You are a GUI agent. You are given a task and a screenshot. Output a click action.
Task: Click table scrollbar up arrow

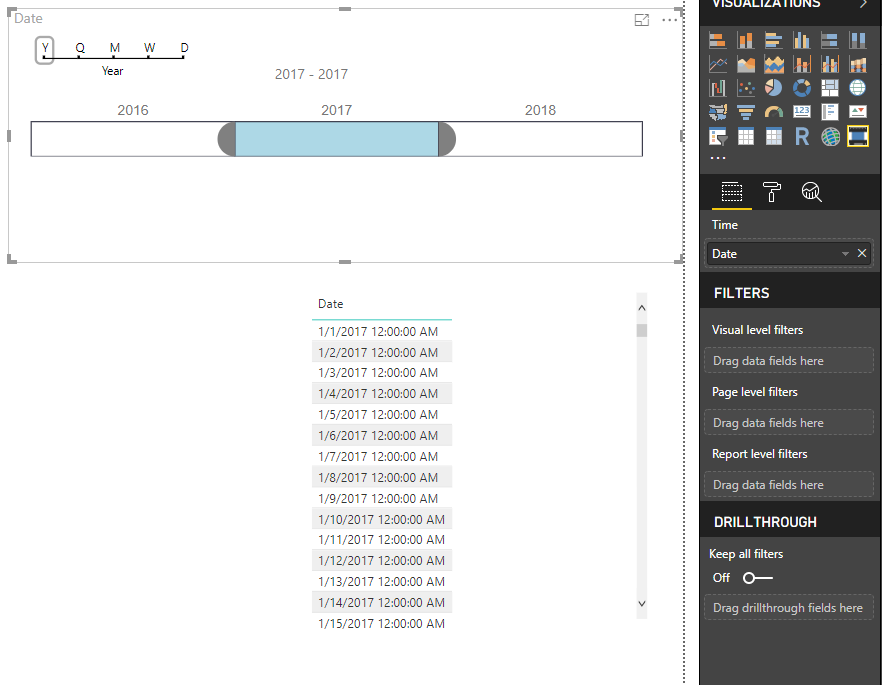642,308
